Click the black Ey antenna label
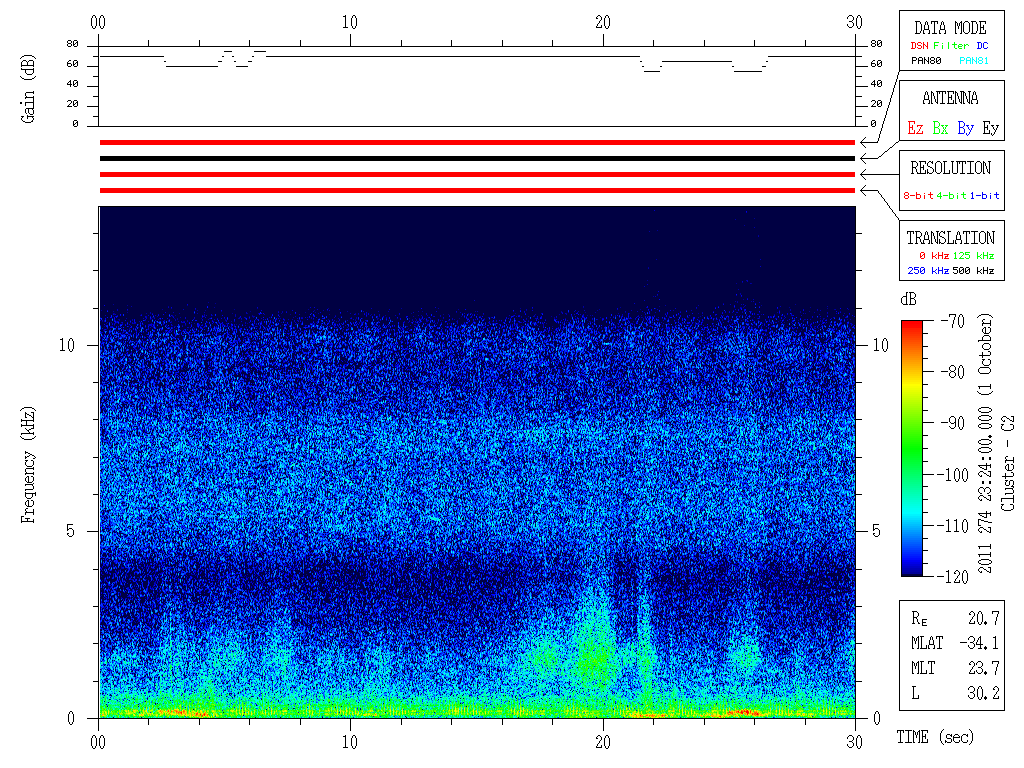Screen dimensions: 1024x768 [990, 128]
